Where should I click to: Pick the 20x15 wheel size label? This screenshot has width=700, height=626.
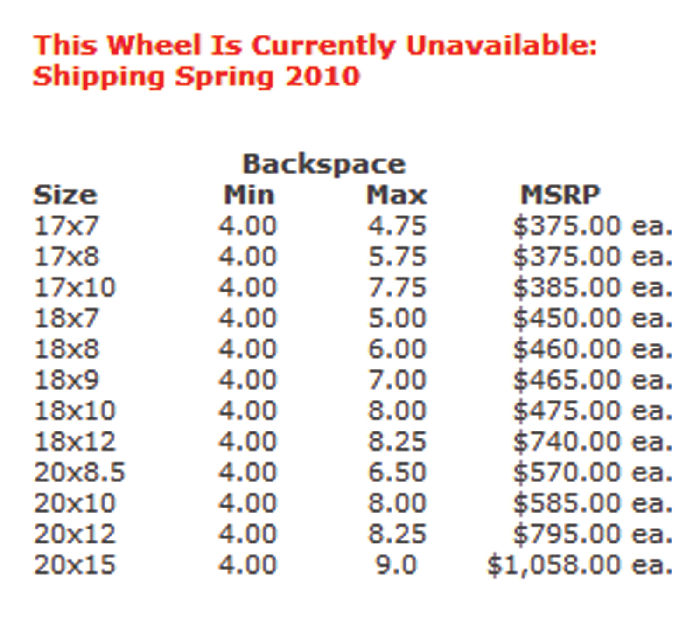pyautogui.click(x=74, y=564)
